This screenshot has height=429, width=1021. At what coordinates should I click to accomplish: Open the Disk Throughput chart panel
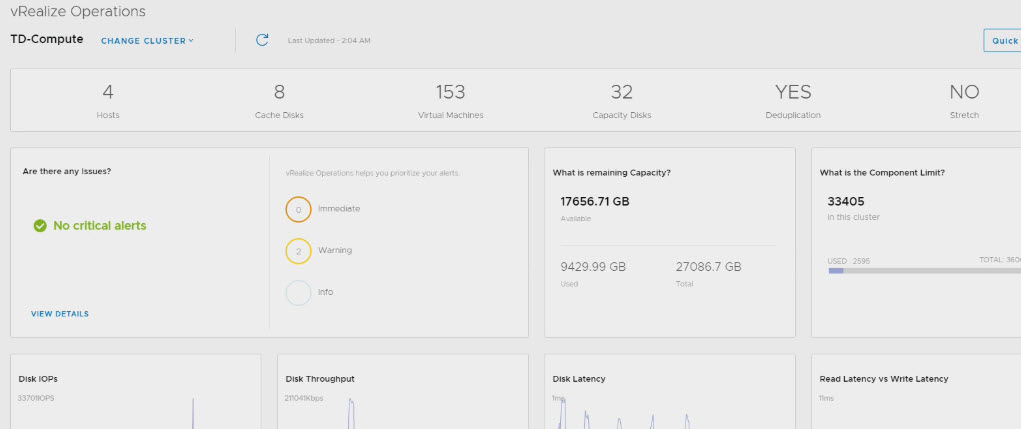[401, 391]
